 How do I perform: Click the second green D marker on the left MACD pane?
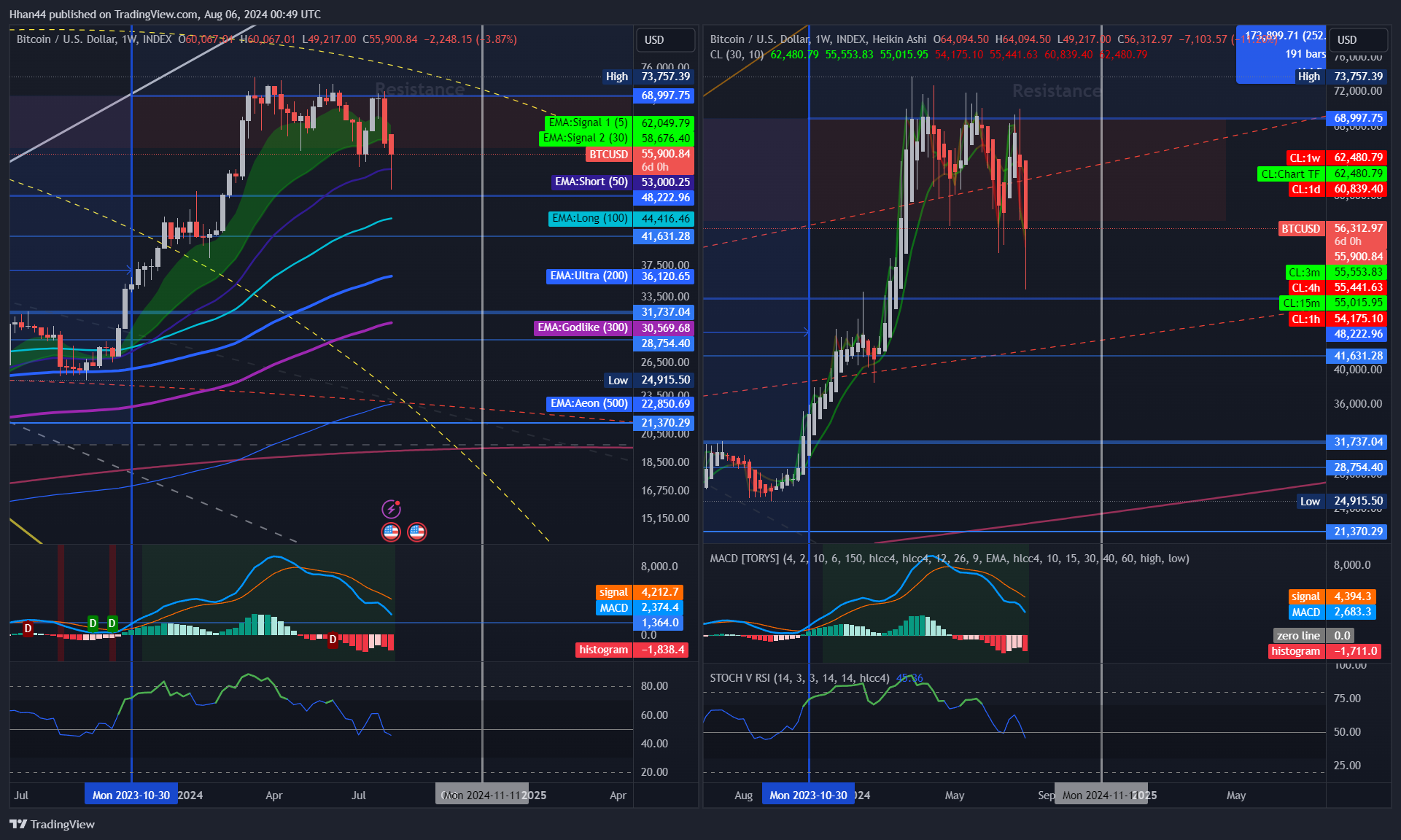112,623
